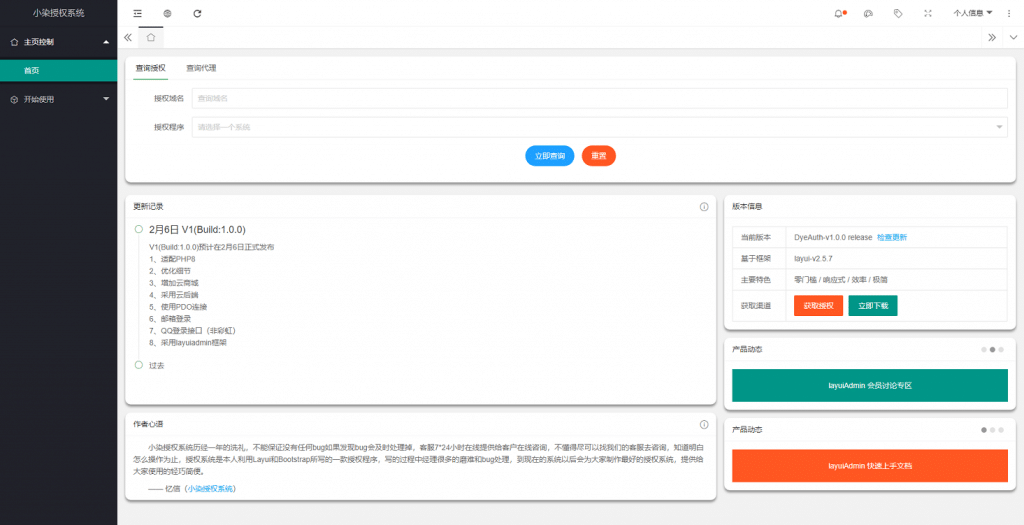Click the 重置 button
This screenshot has width=1024, height=525.
(599, 156)
